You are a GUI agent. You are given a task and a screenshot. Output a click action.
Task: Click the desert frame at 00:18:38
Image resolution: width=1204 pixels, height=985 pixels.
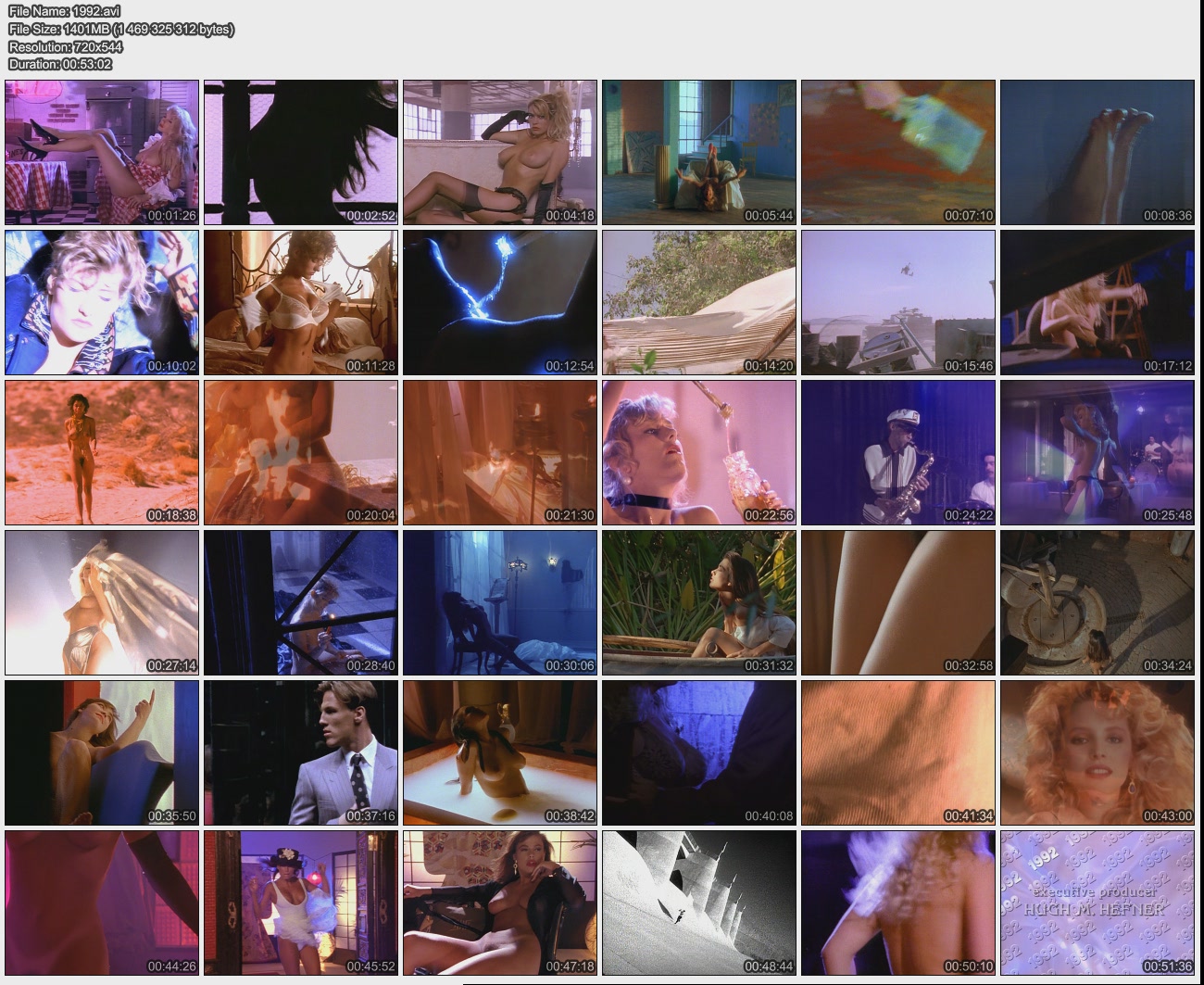pyautogui.click(x=102, y=452)
